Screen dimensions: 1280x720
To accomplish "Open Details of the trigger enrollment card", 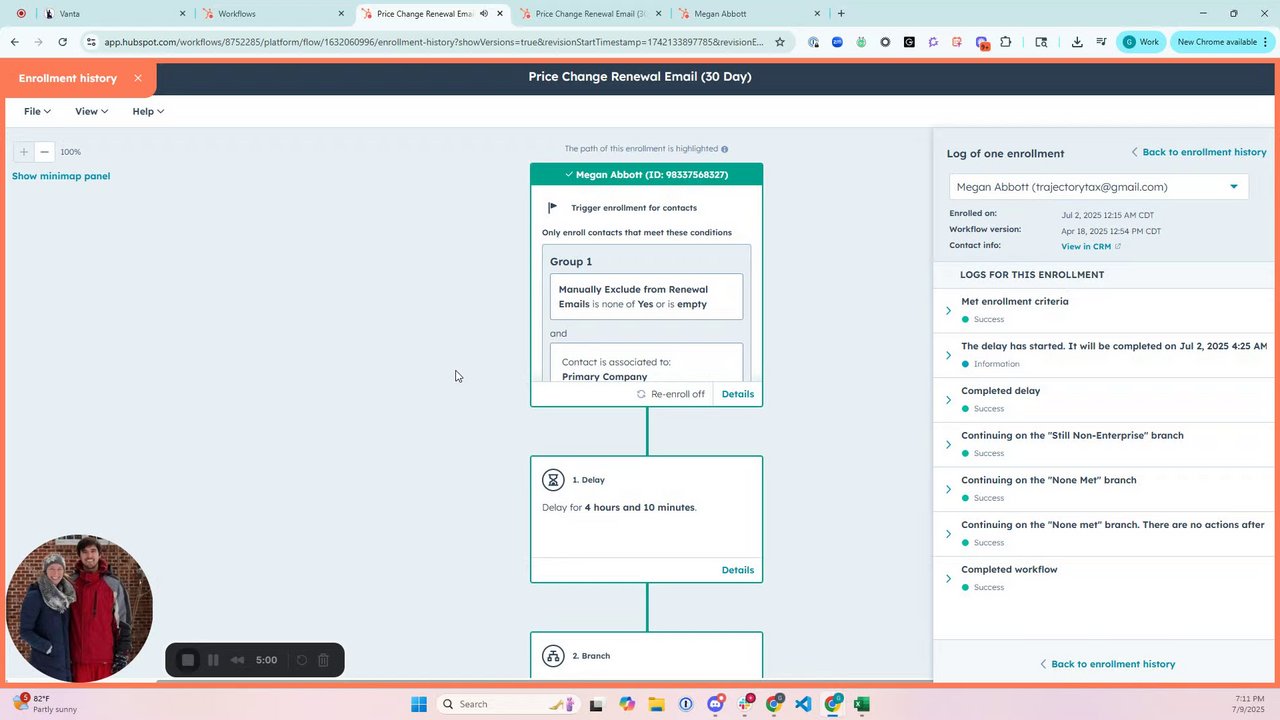I will click(x=738, y=394).
